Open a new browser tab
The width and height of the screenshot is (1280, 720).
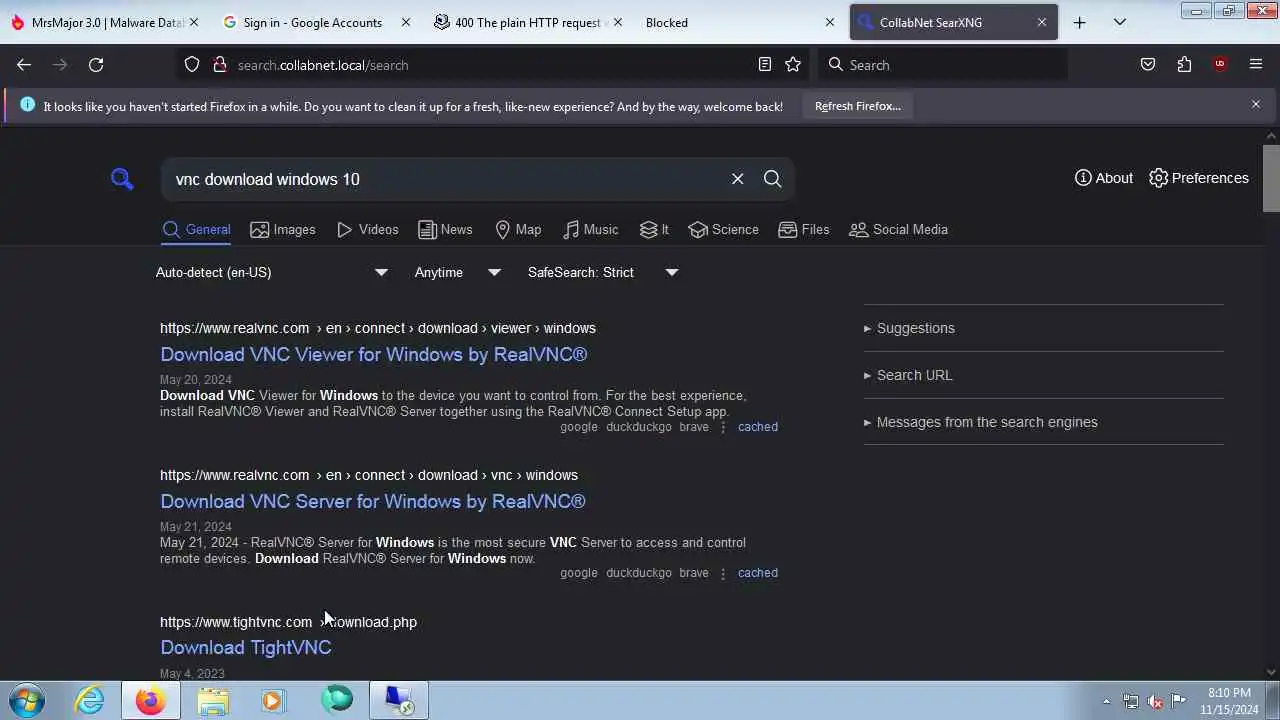[x=1079, y=22]
